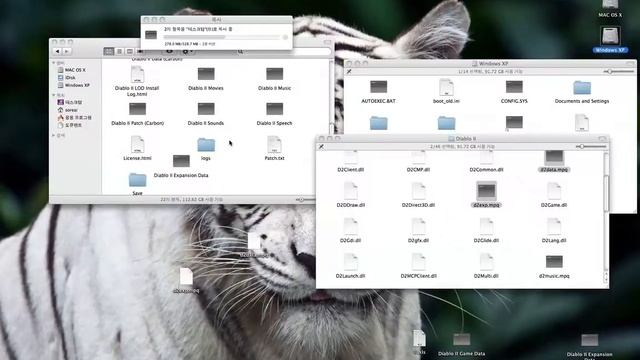This screenshot has width=640, height=360.
Task: Select boot_old.ini in Windows XP window
Action: pos(446,91)
